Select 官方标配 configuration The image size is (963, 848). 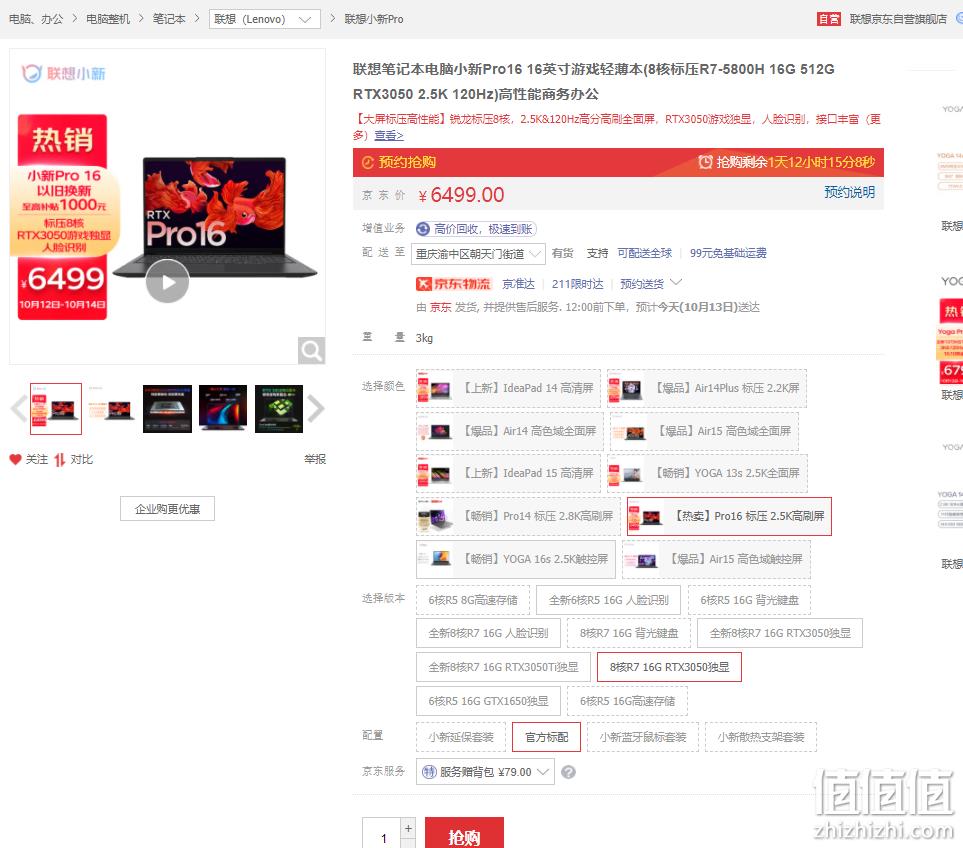(547, 737)
